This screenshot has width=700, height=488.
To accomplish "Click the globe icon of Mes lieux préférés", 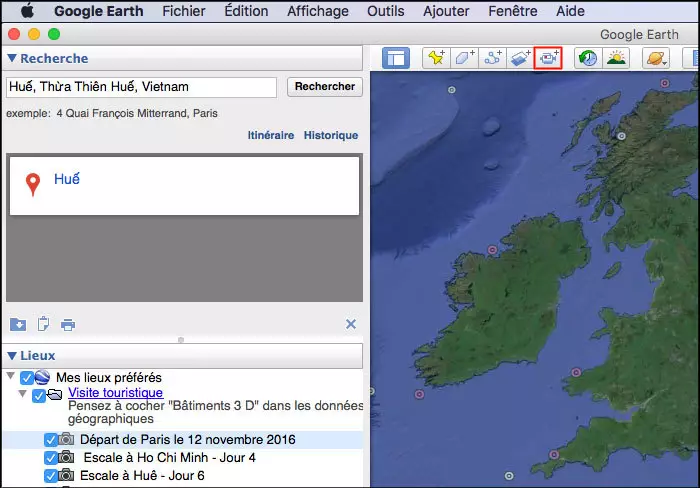I will 42,377.
